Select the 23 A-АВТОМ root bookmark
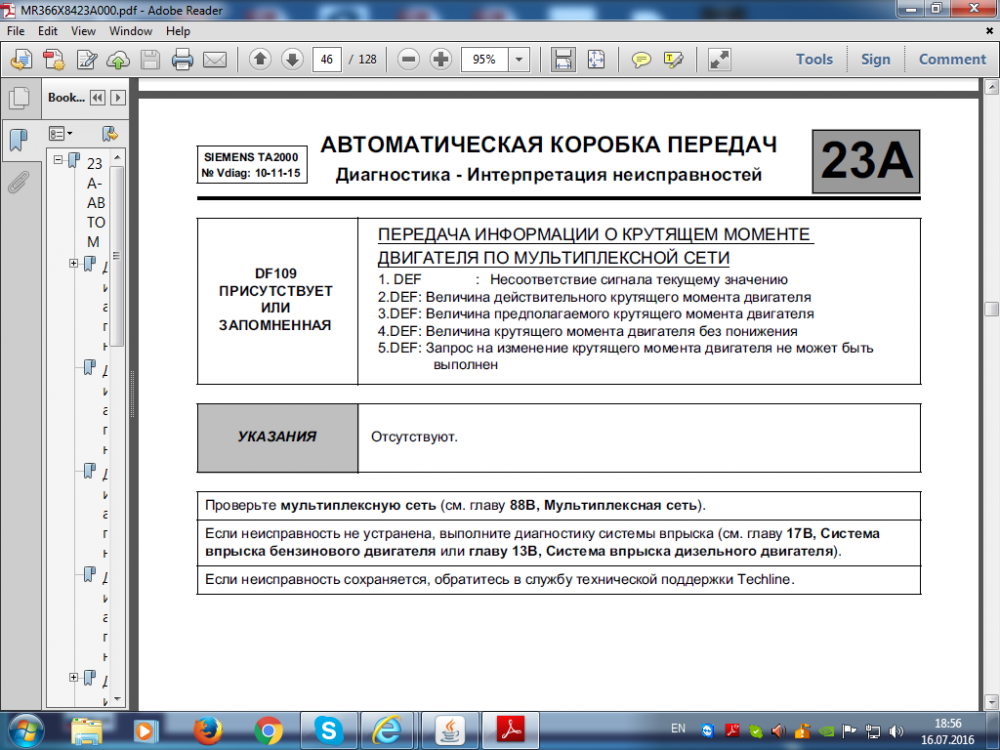Screen dimensions: 1000x750 (95, 202)
